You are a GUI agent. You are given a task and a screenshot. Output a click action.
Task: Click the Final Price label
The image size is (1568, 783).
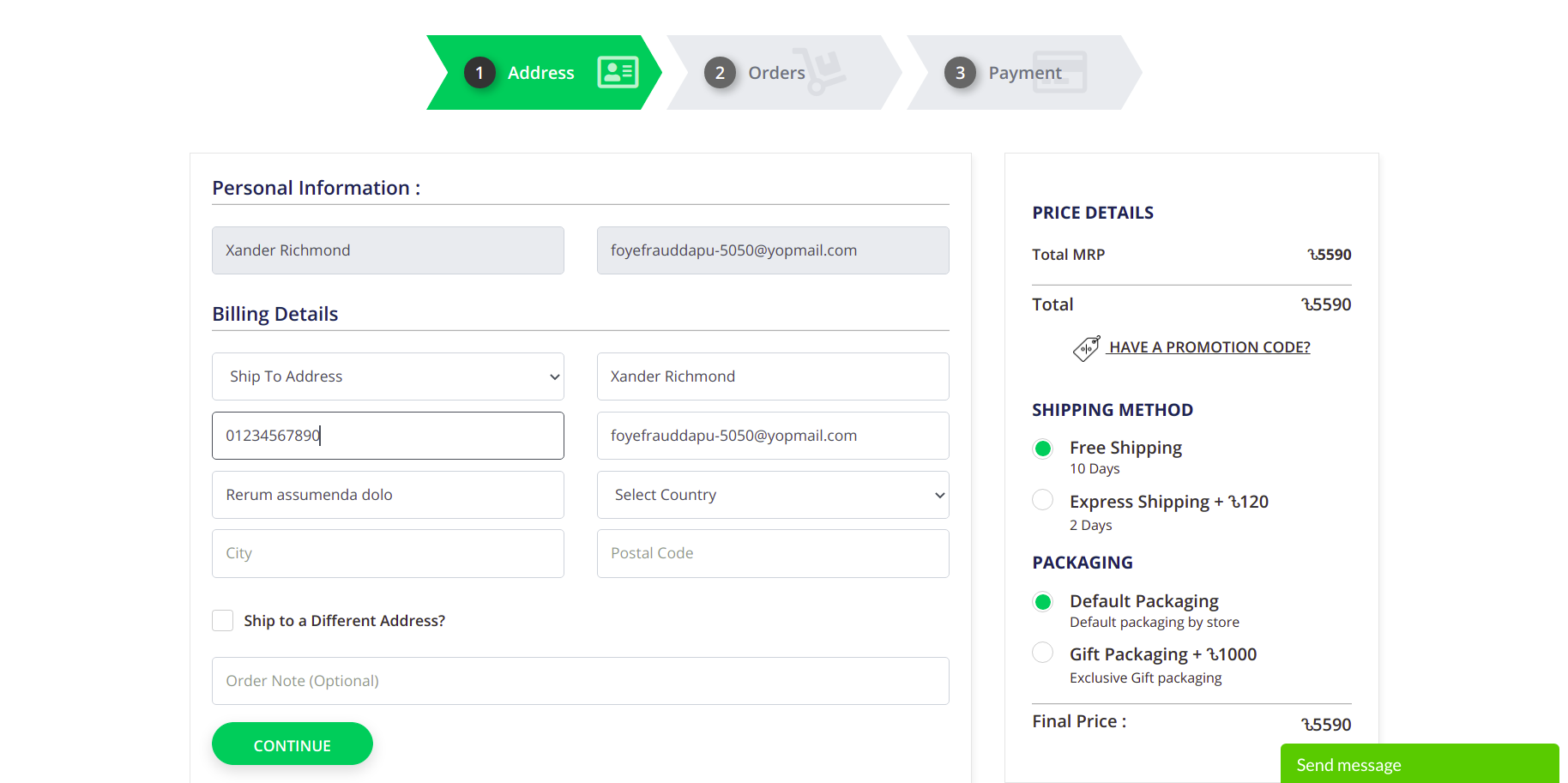(x=1079, y=721)
